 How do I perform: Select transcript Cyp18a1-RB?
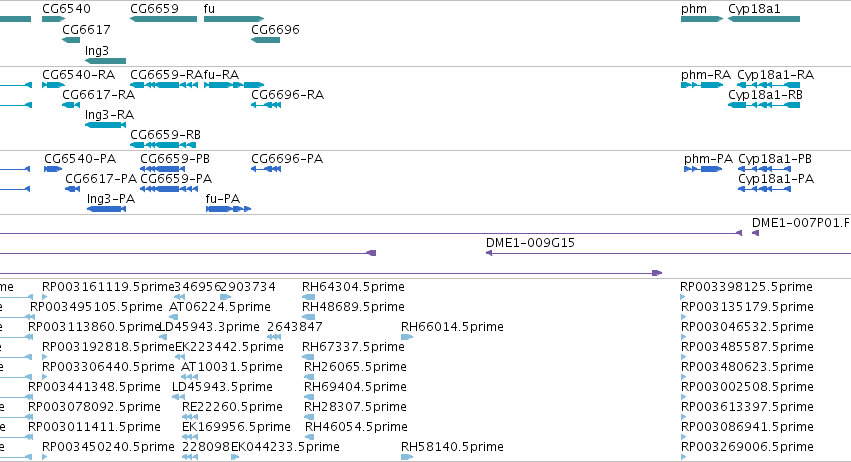tap(765, 95)
